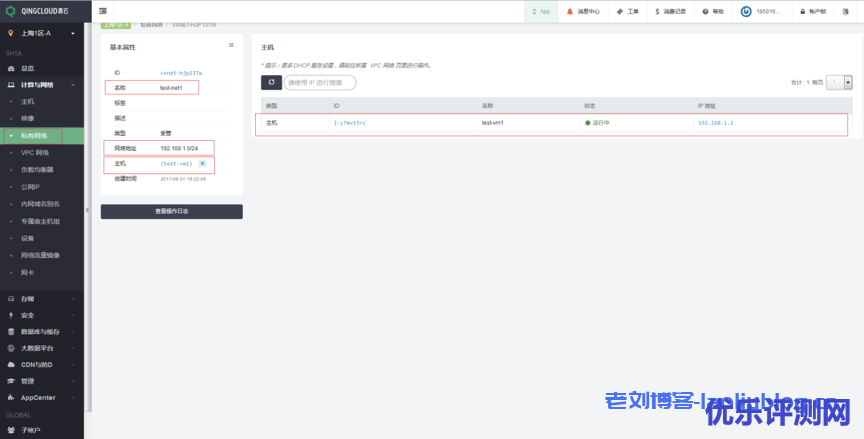
Task: Open 工单 tickets
Action: pyautogui.click(x=627, y=12)
